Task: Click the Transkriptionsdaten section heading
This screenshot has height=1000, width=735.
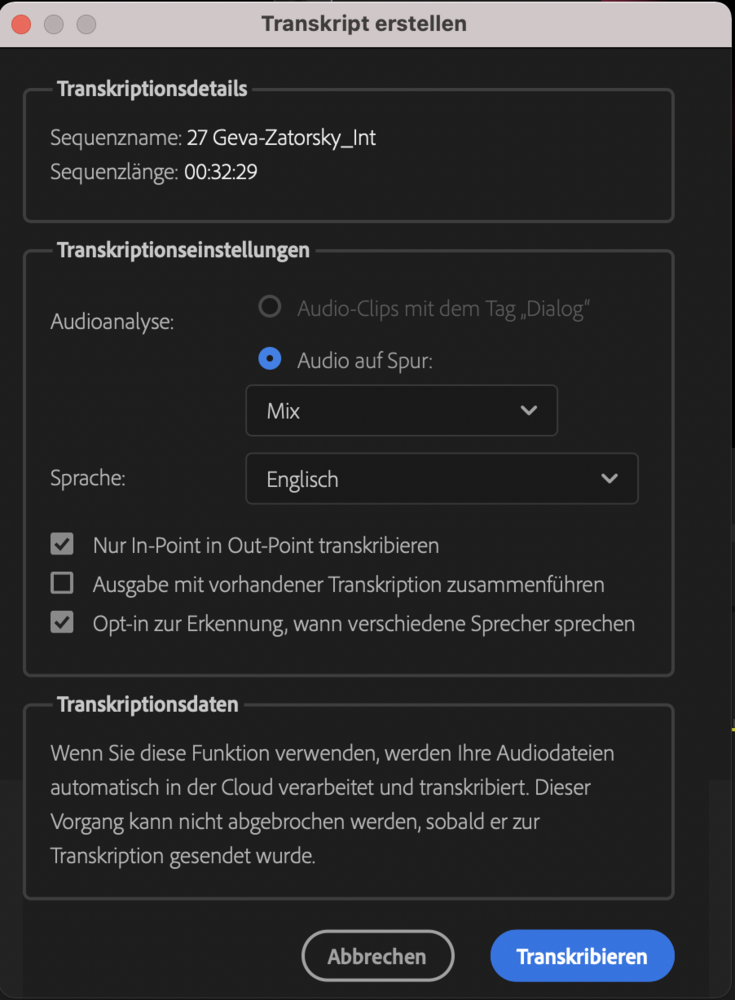Action: [x=148, y=704]
